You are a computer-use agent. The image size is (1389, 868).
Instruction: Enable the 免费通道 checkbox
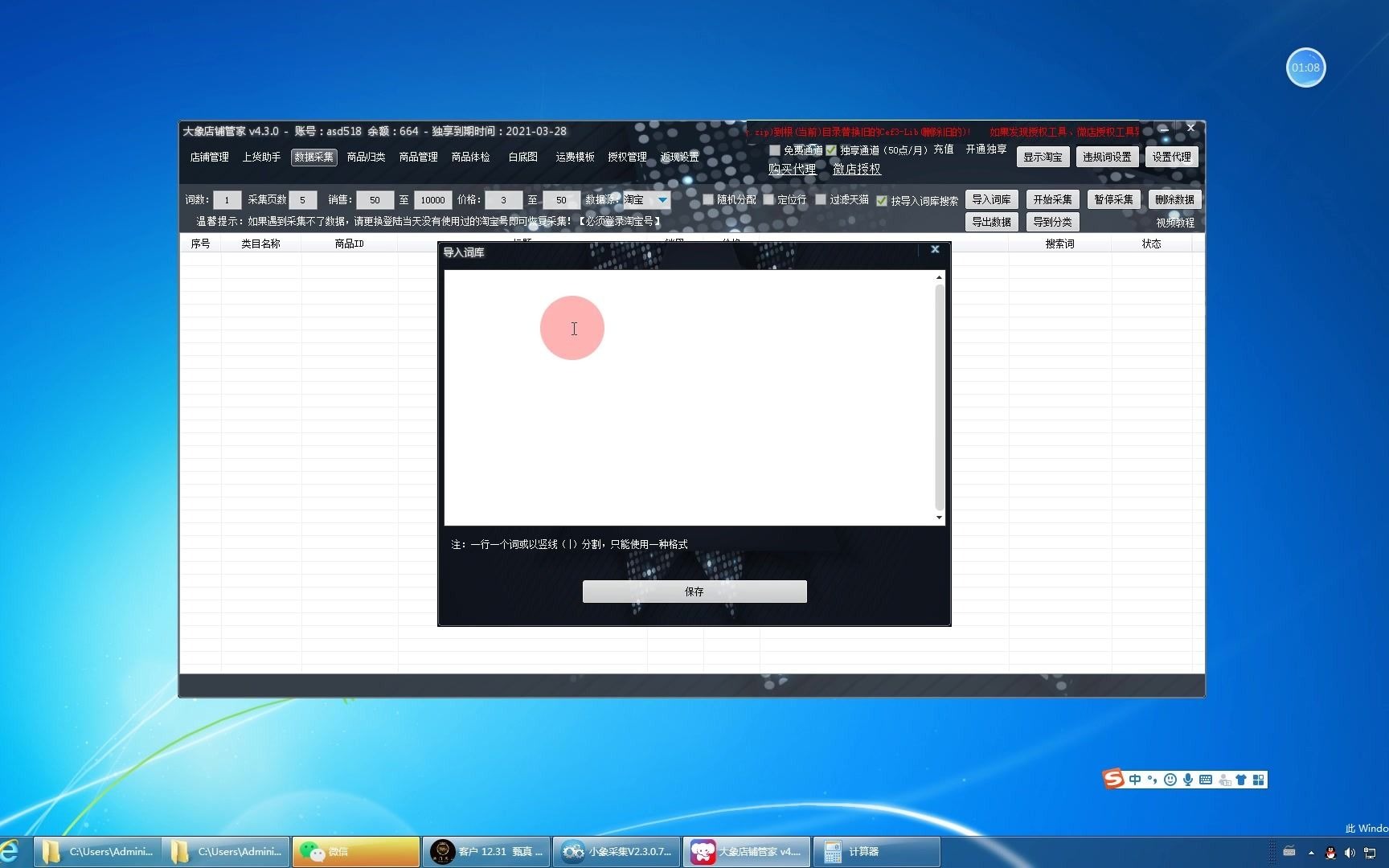775,150
